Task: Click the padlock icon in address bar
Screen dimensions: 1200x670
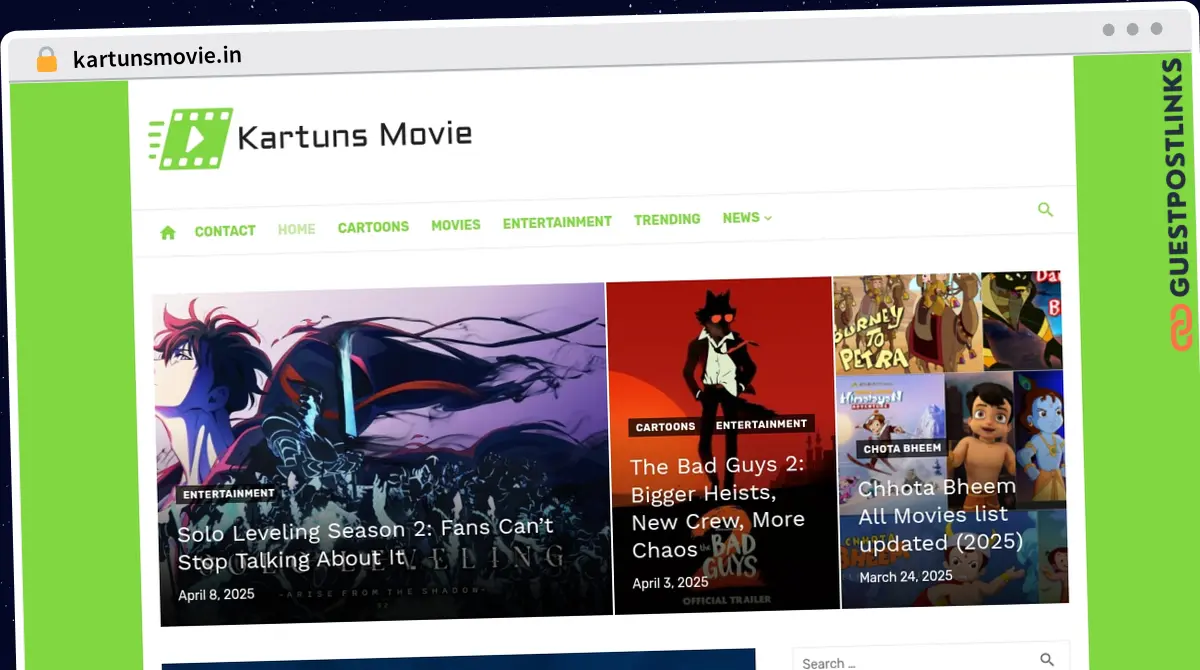Action: (x=46, y=60)
